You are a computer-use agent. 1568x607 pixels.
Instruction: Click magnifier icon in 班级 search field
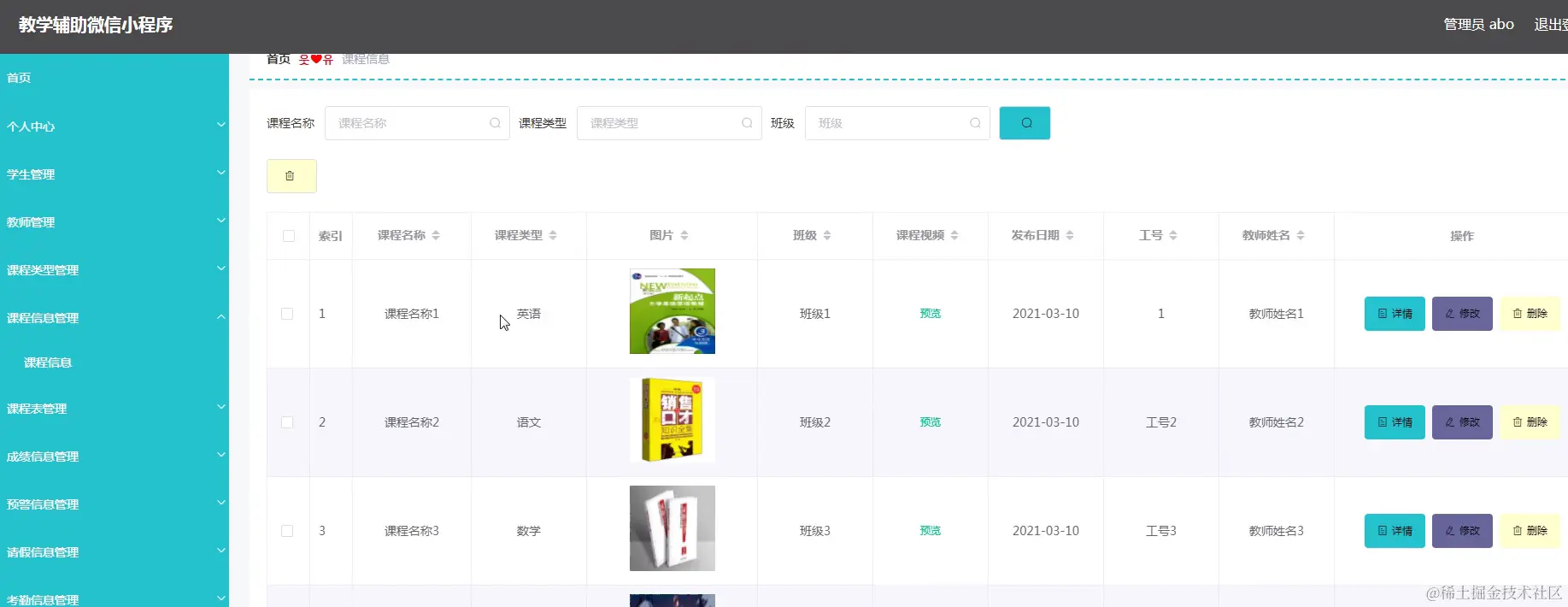tap(975, 123)
